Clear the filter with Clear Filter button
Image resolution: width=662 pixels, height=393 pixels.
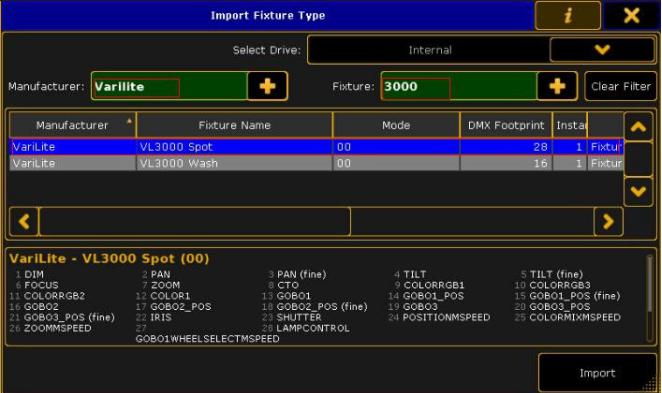(x=620, y=86)
